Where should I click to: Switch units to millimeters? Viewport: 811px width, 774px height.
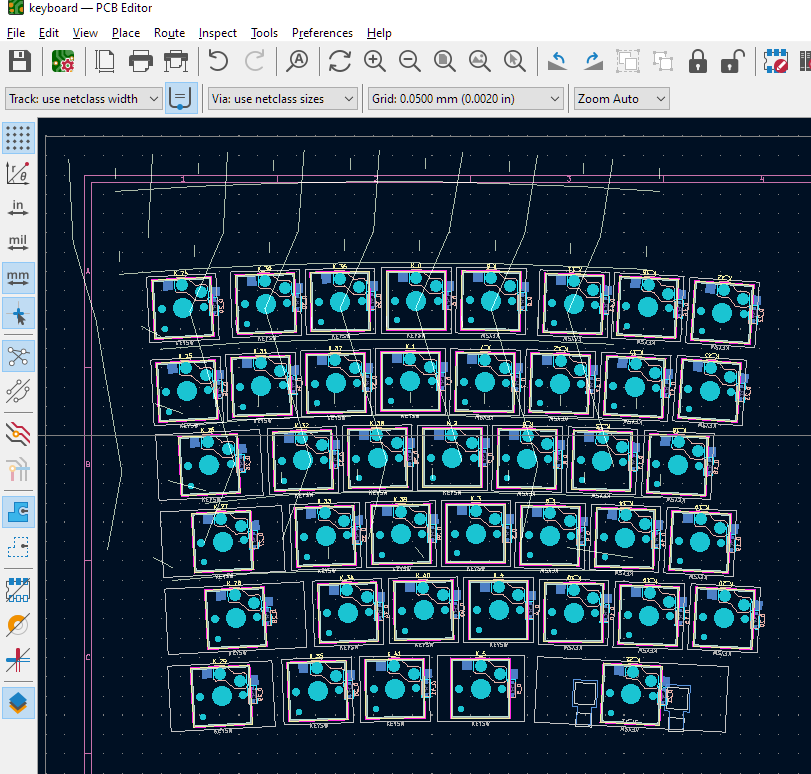point(19,278)
